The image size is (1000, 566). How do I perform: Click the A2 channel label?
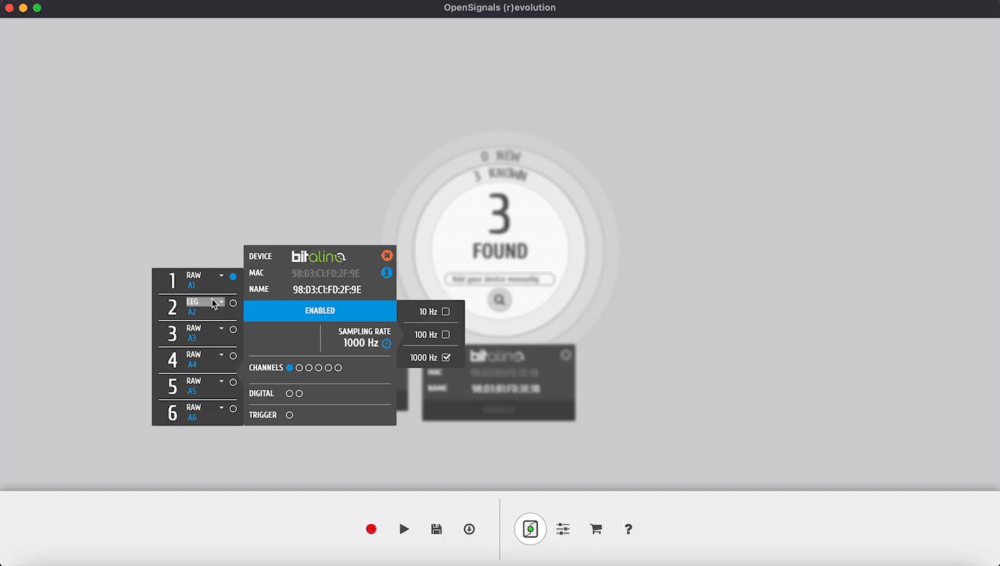tap(191, 312)
